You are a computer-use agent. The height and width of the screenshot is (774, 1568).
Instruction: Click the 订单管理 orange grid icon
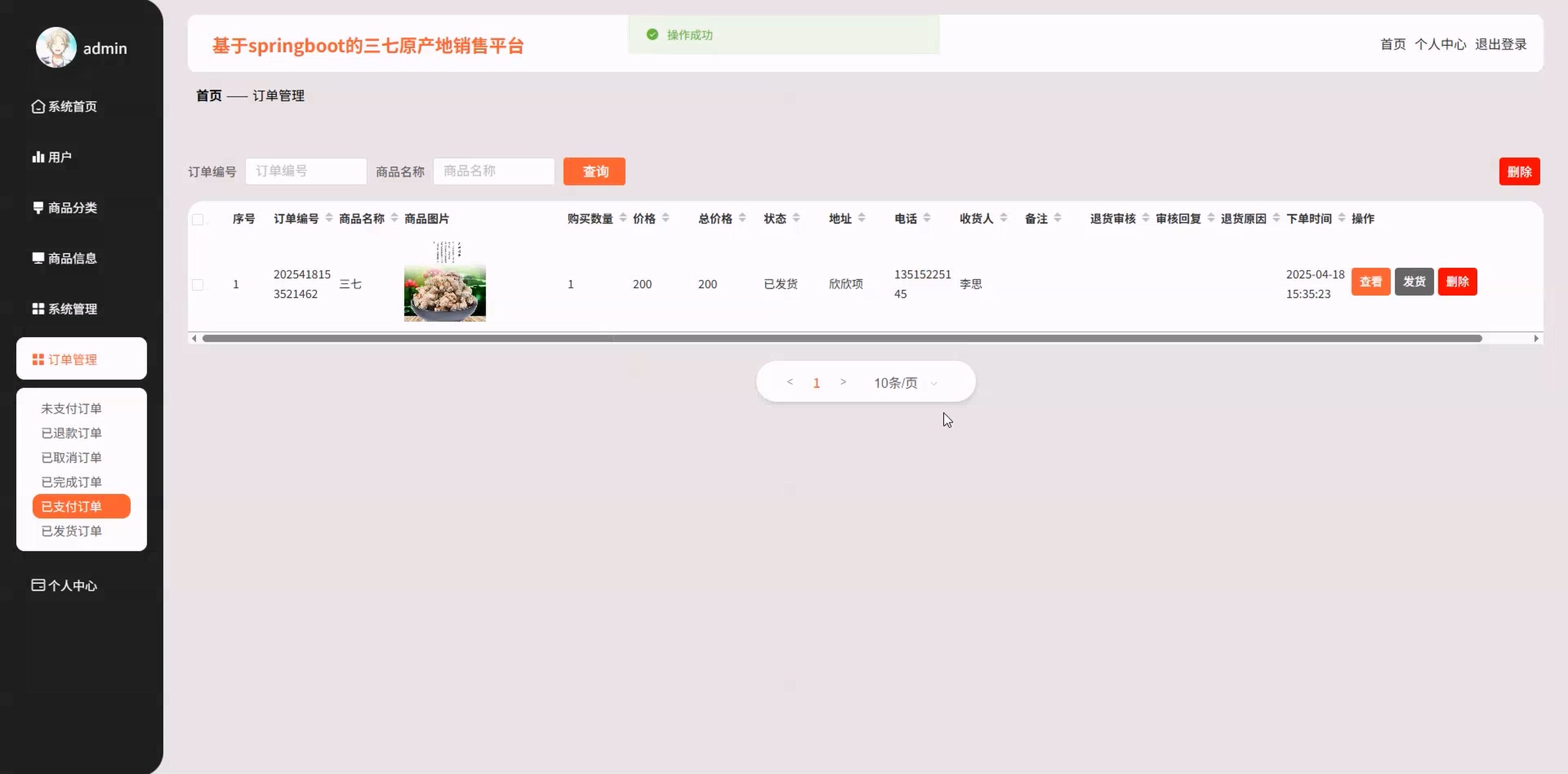38,360
